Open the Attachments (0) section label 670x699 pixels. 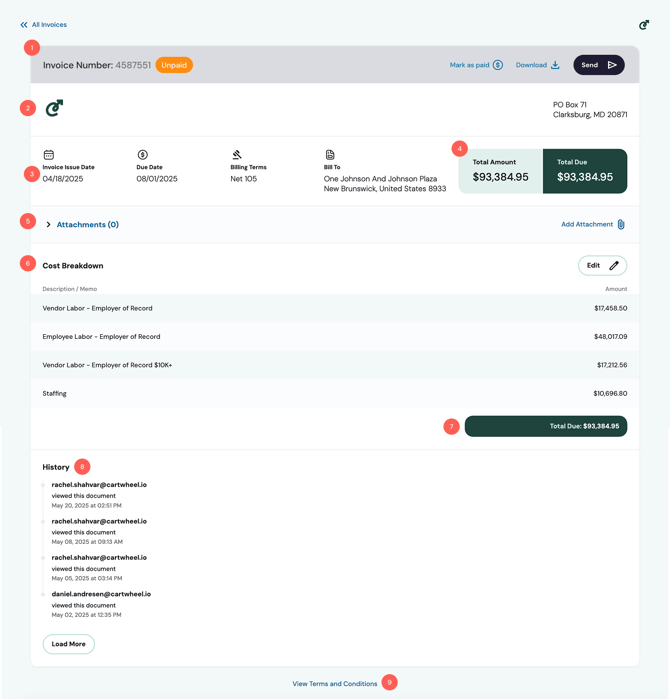click(x=88, y=224)
